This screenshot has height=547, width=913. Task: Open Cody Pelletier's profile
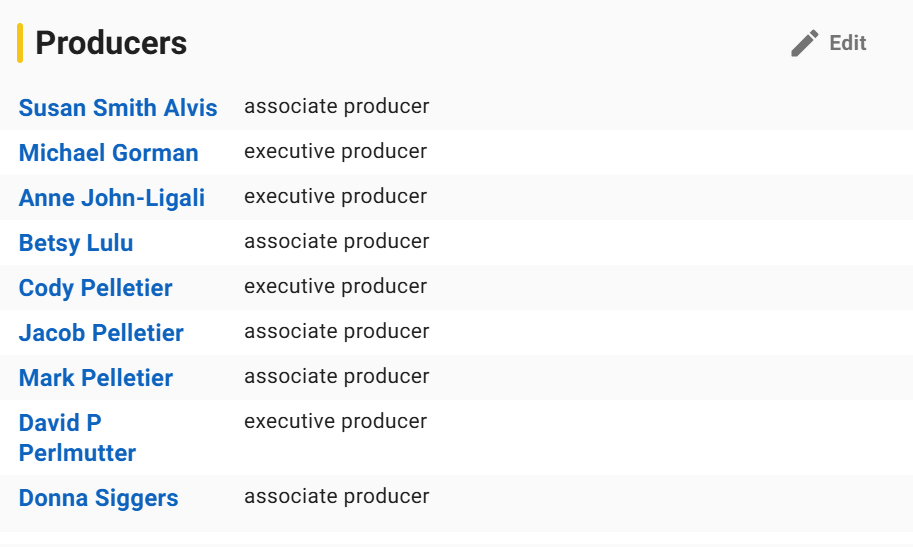(95, 288)
